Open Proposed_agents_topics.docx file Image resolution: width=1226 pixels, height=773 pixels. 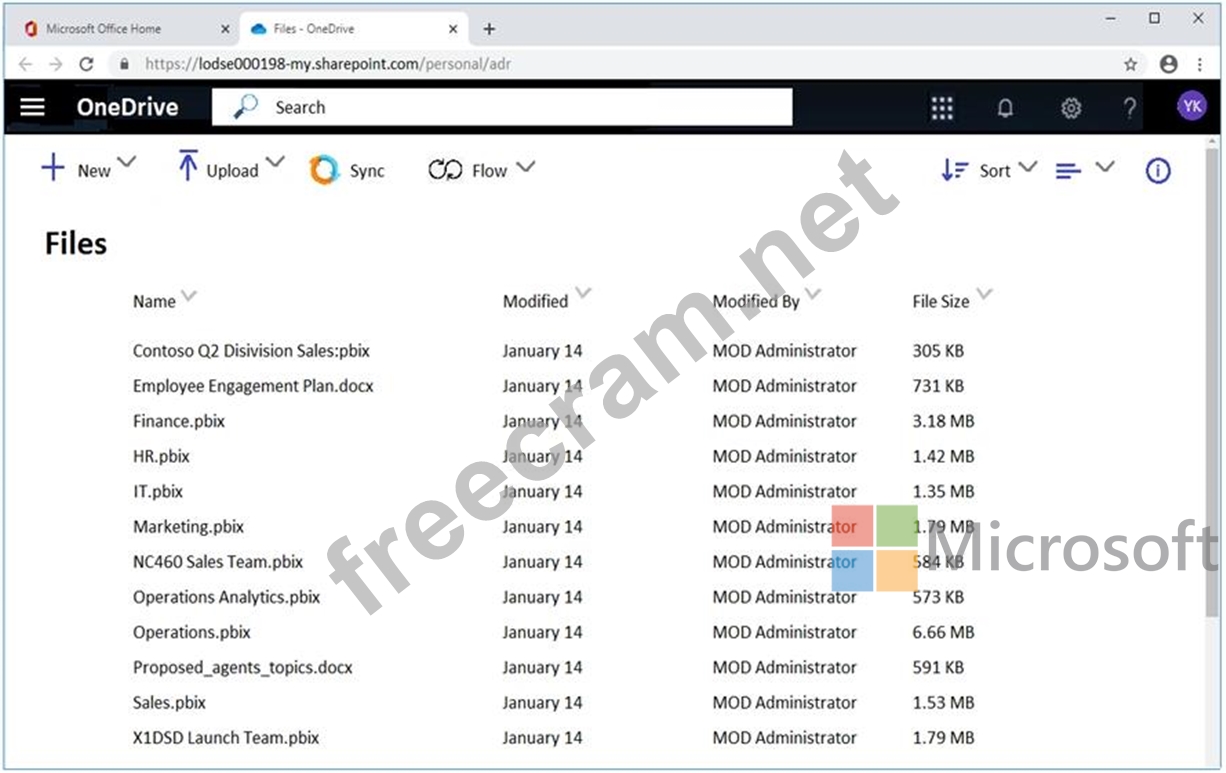pyautogui.click(x=242, y=667)
